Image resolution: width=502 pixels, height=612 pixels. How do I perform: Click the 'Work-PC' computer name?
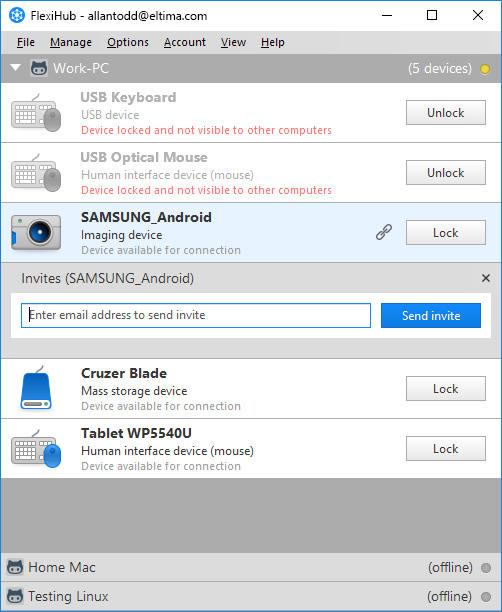tap(81, 68)
